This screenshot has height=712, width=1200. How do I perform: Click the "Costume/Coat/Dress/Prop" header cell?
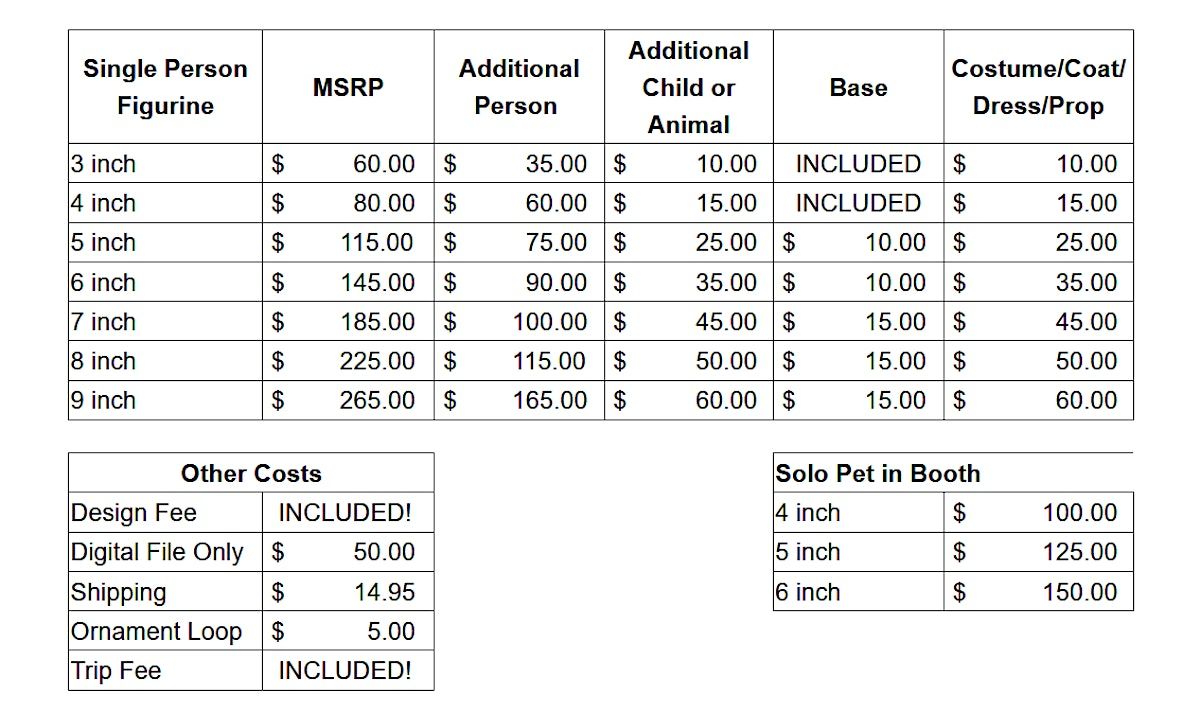(x=1038, y=87)
